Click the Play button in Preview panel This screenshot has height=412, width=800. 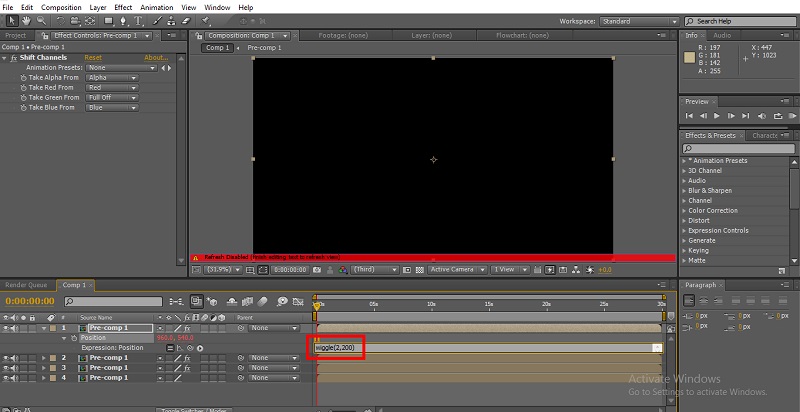click(x=717, y=117)
